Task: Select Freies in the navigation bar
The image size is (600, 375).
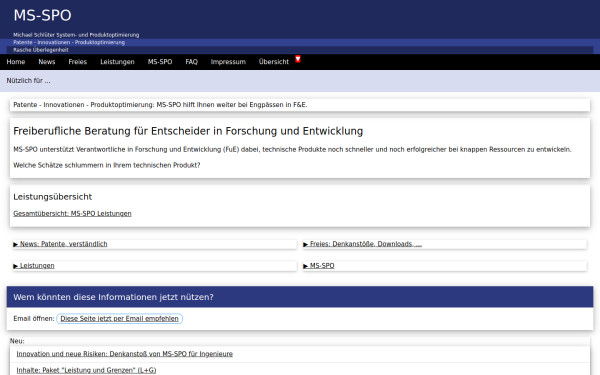Action: pos(78,62)
